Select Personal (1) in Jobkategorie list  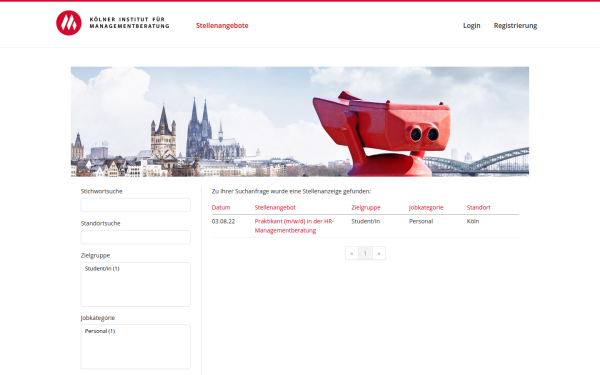(x=100, y=331)
